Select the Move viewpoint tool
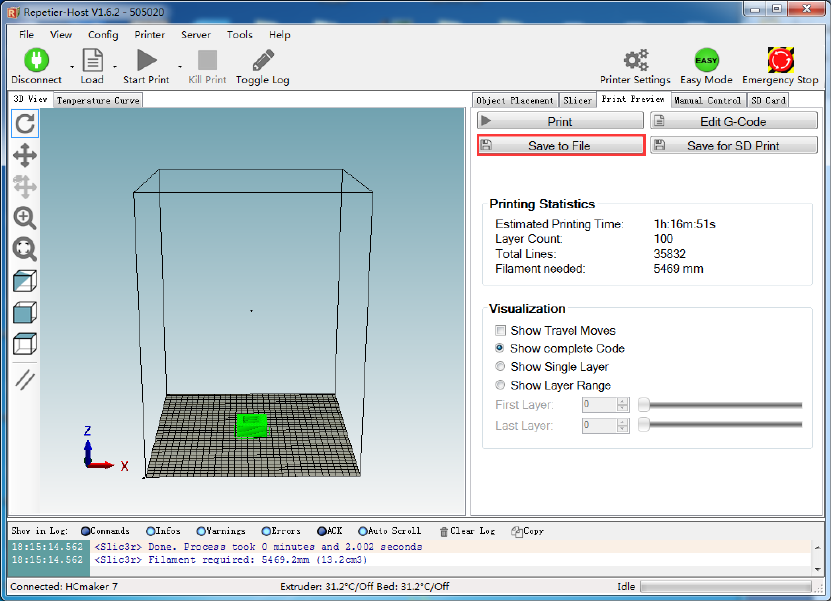 click(x=25, y=155)
